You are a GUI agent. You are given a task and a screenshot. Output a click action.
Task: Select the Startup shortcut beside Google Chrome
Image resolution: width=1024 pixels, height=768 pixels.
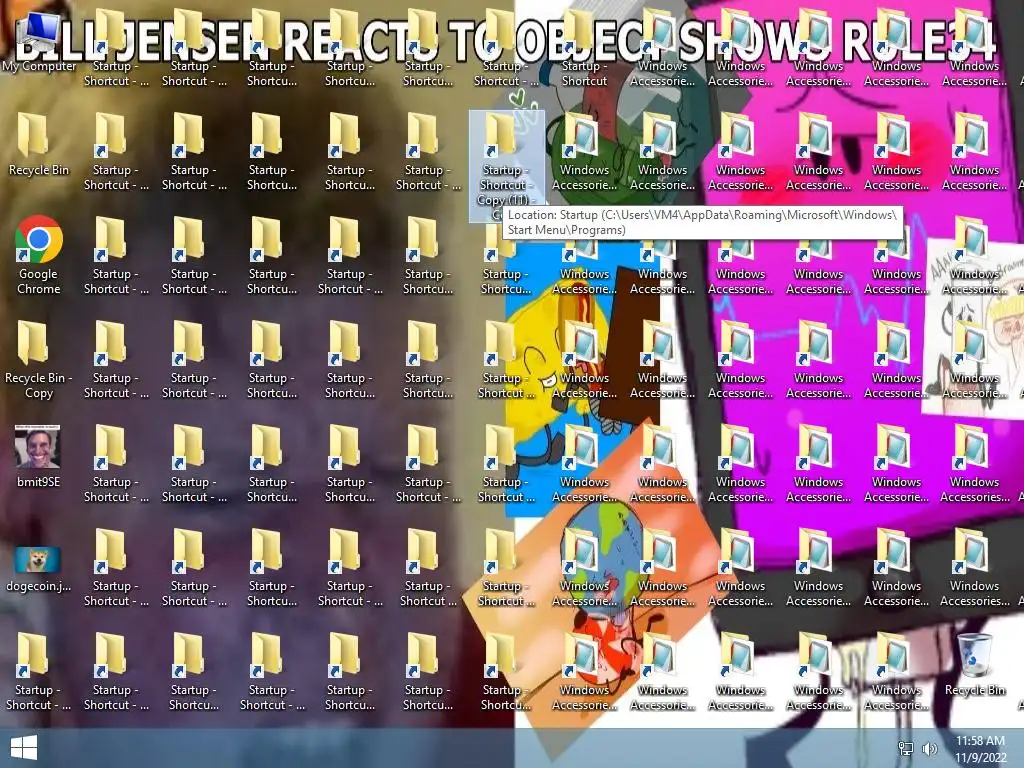click(x=116, y=255)
